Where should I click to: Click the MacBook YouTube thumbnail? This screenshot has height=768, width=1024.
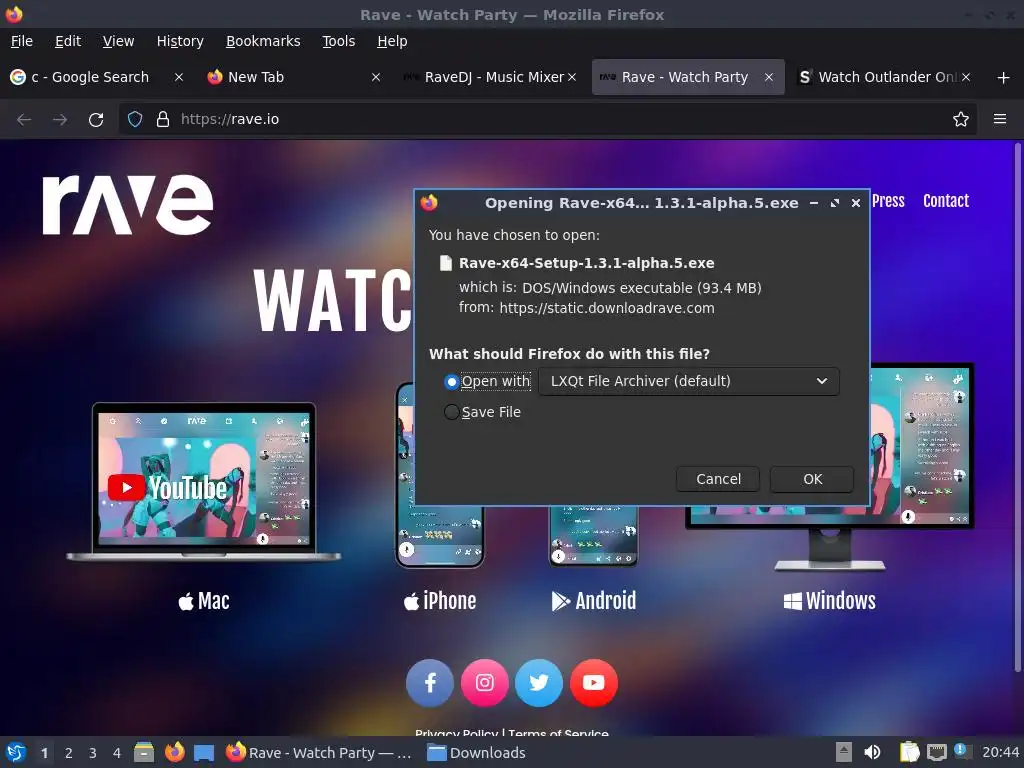tap(204, 482)
